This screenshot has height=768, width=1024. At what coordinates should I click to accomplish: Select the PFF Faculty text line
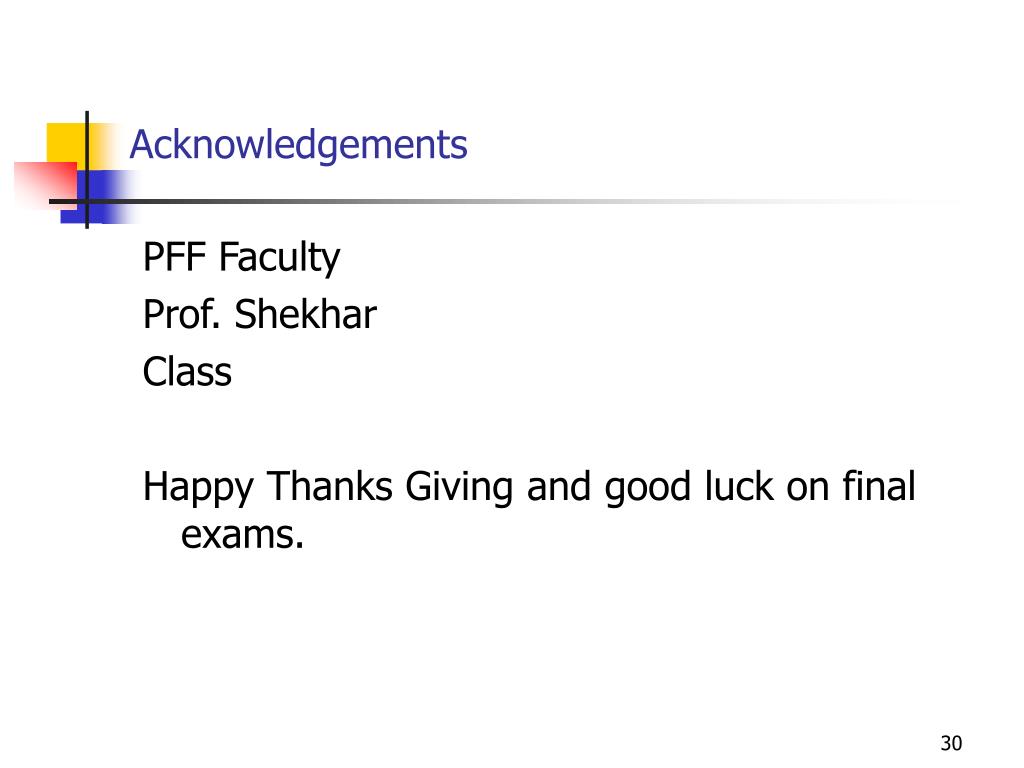pos(241,257)
